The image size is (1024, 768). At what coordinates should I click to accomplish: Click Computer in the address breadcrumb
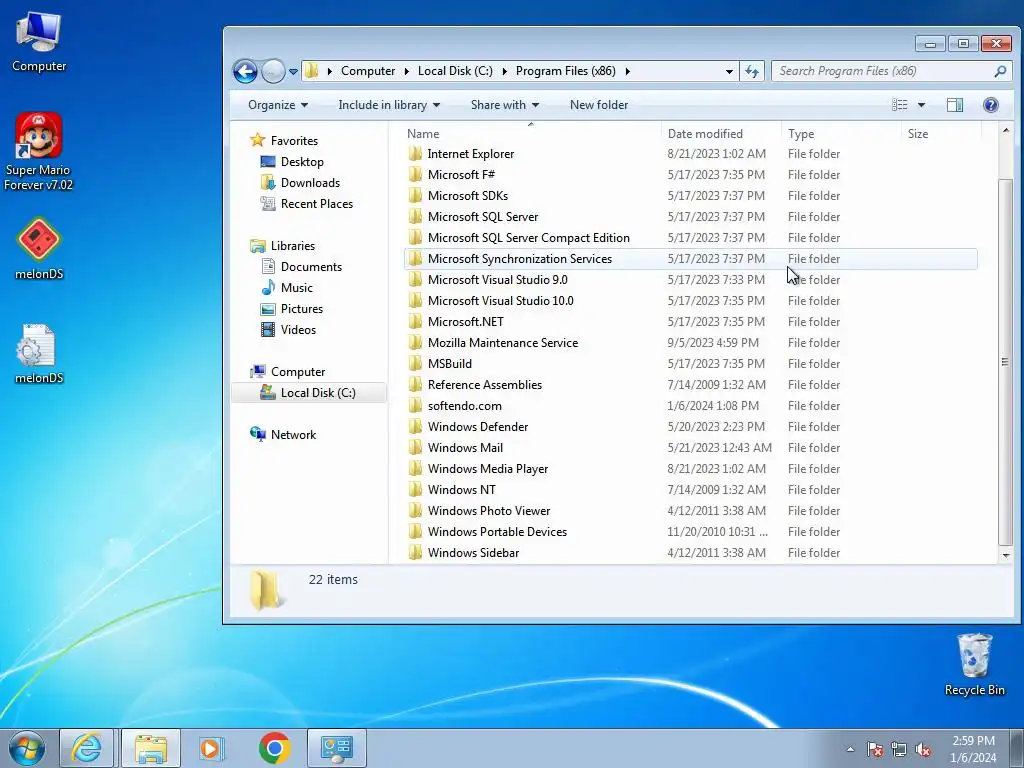pos(368,71)
